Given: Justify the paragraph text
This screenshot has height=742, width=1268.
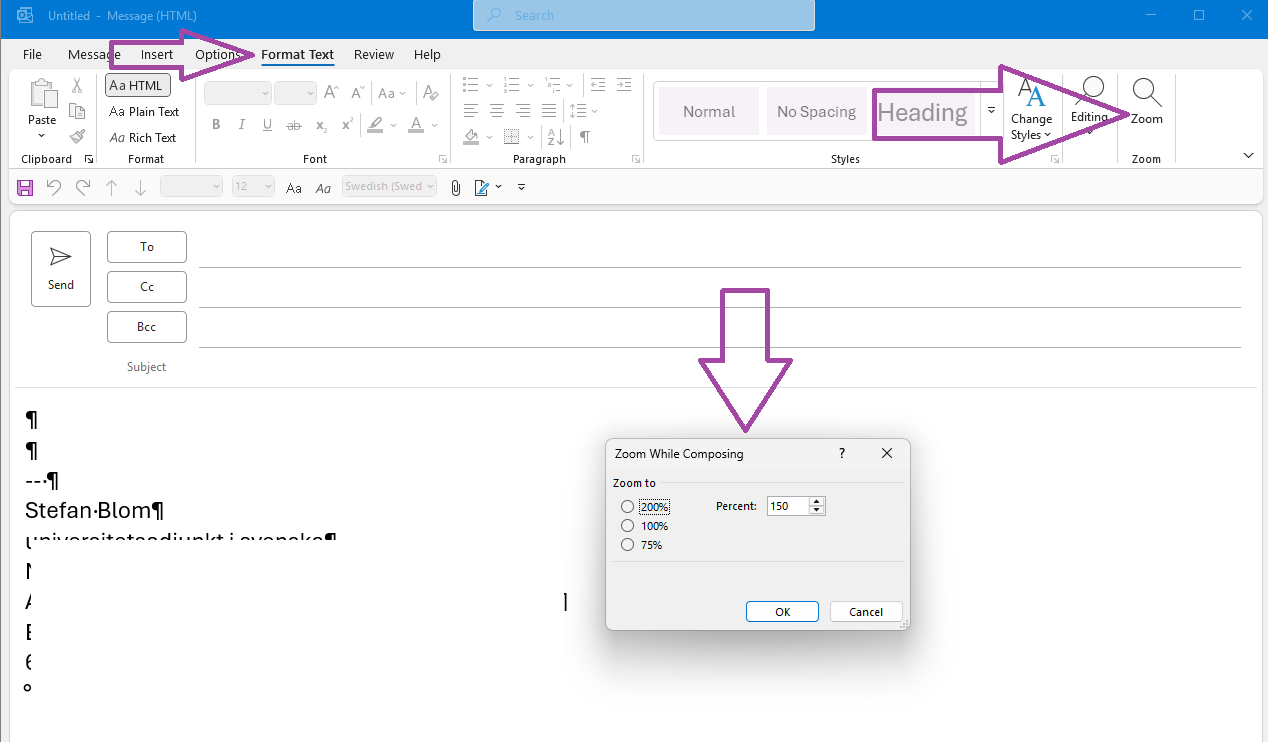Looking at the screenshot, I should tap(549, 111).
